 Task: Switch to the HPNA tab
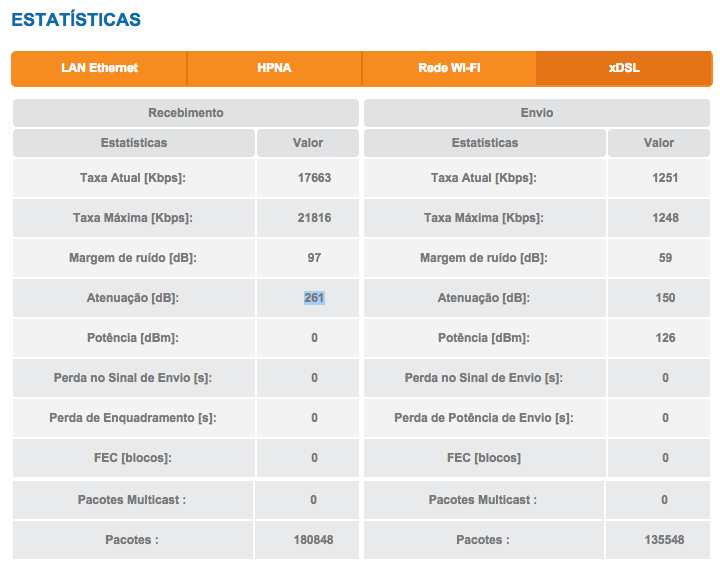point(273,68)
